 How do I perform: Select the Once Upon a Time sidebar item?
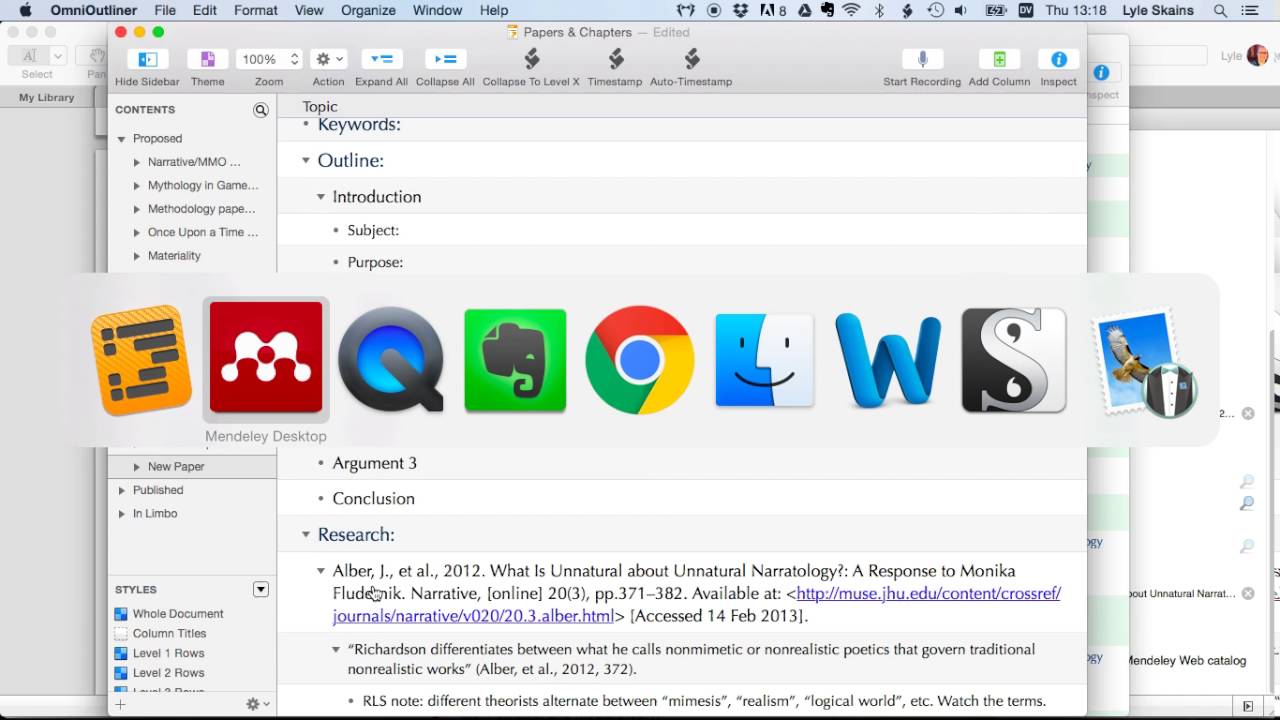[203, 232]
